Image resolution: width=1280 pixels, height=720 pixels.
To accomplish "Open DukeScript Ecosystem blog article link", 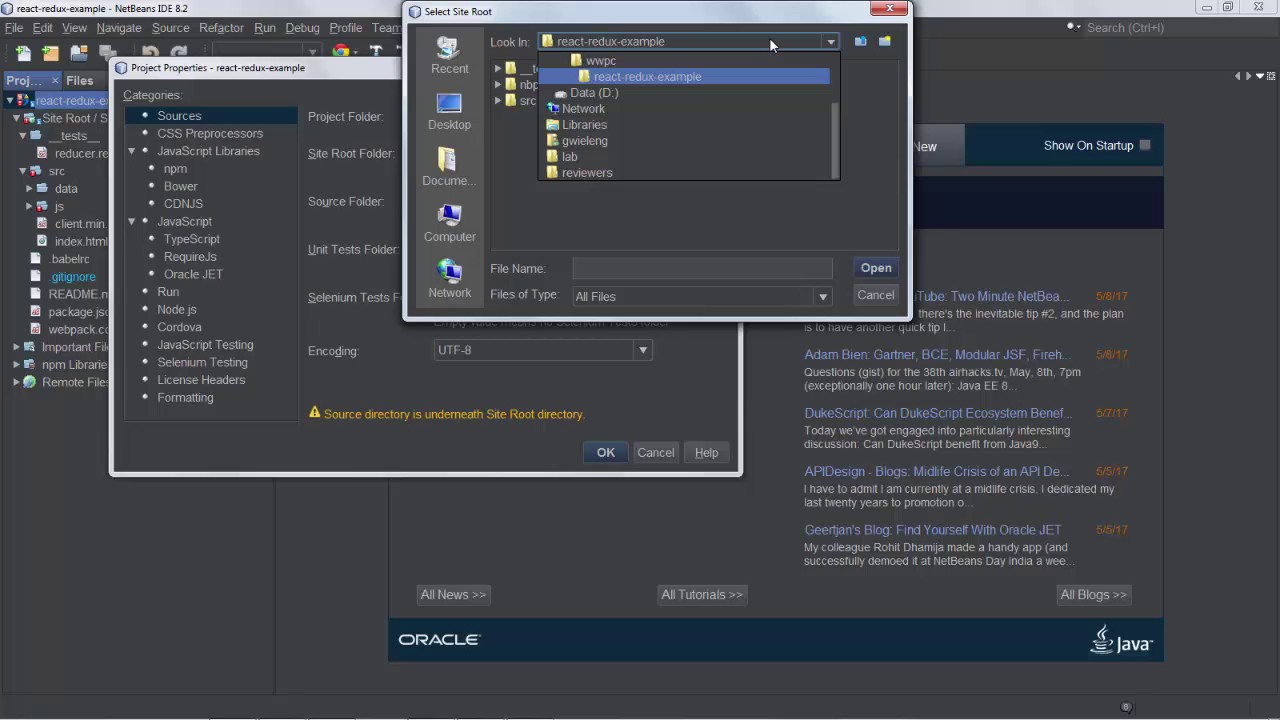I will click(938, 413).
